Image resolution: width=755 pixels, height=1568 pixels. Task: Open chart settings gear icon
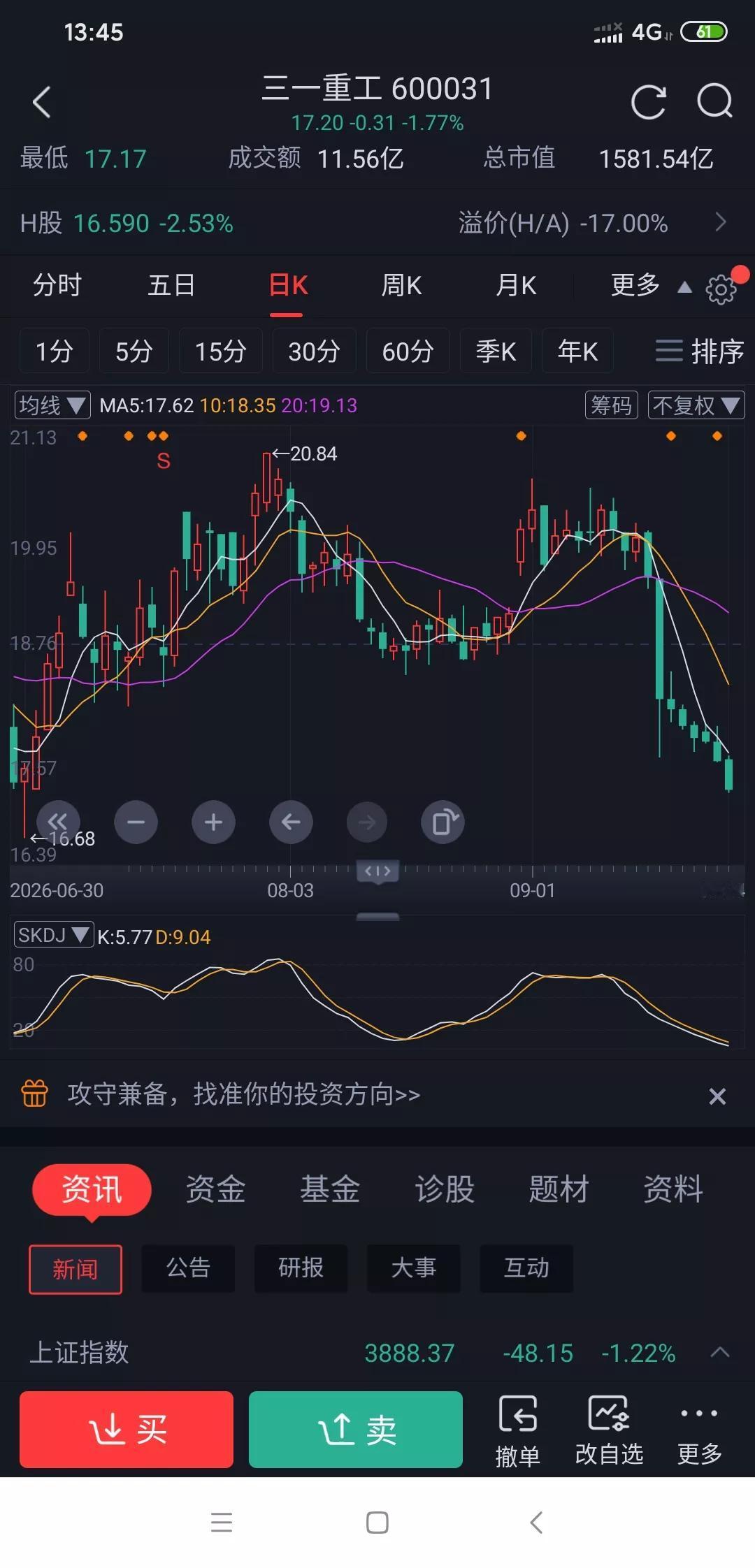coord(721,288)
